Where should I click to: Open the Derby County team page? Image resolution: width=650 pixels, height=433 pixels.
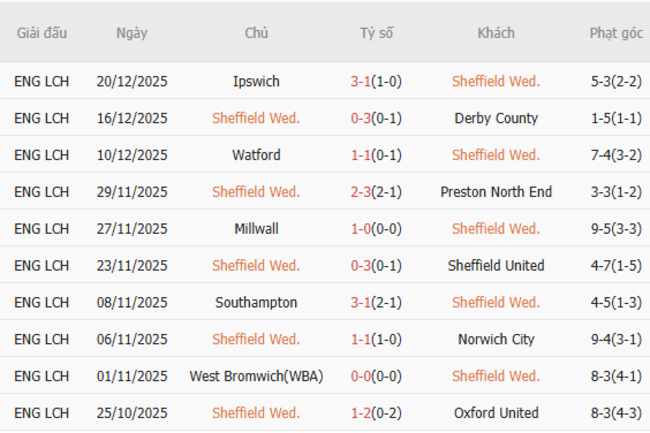coord(495,118)
